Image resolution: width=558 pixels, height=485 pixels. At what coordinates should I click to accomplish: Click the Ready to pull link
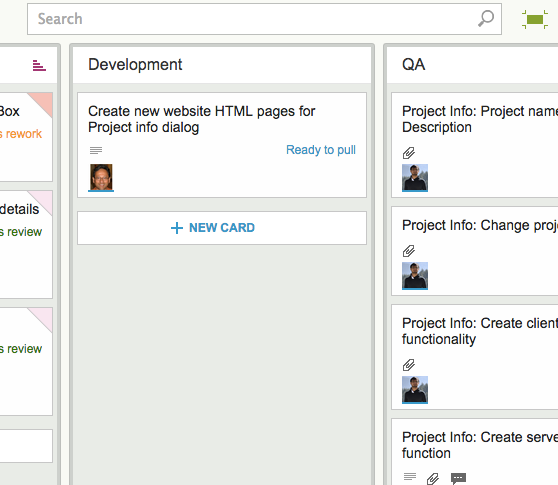(321, 150)
